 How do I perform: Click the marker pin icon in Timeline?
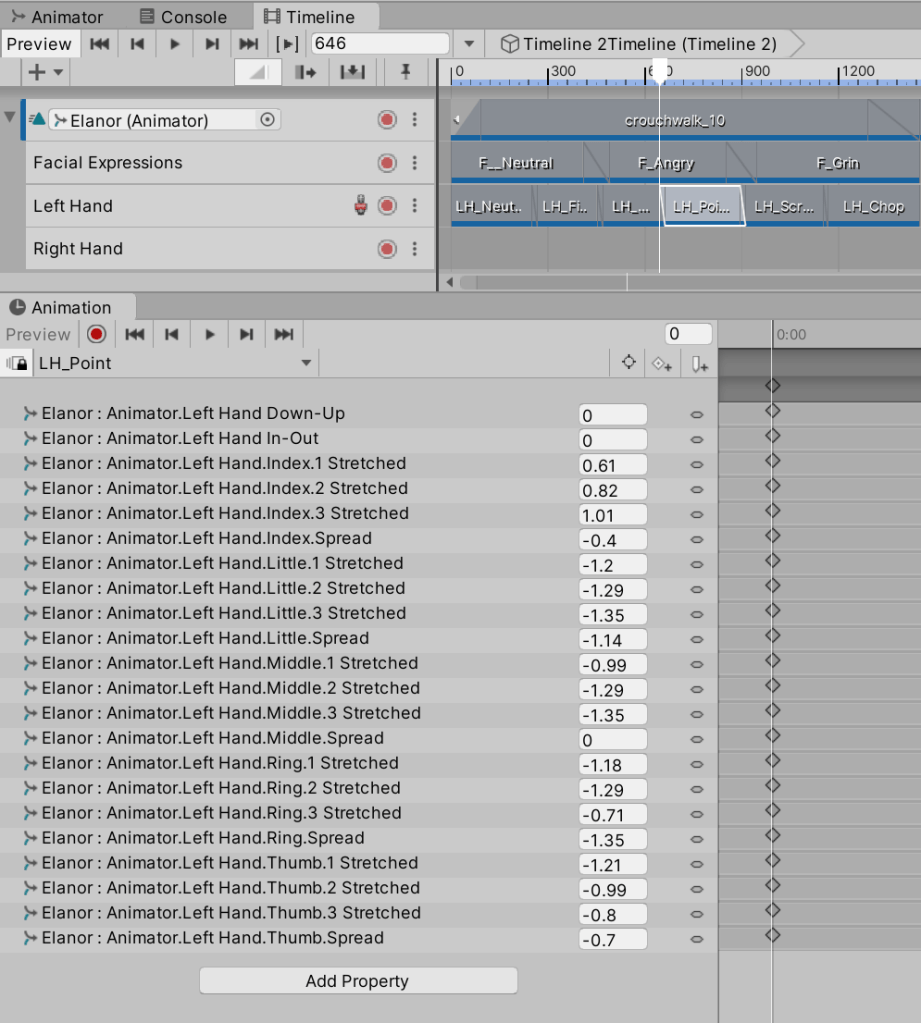[405, 72]
